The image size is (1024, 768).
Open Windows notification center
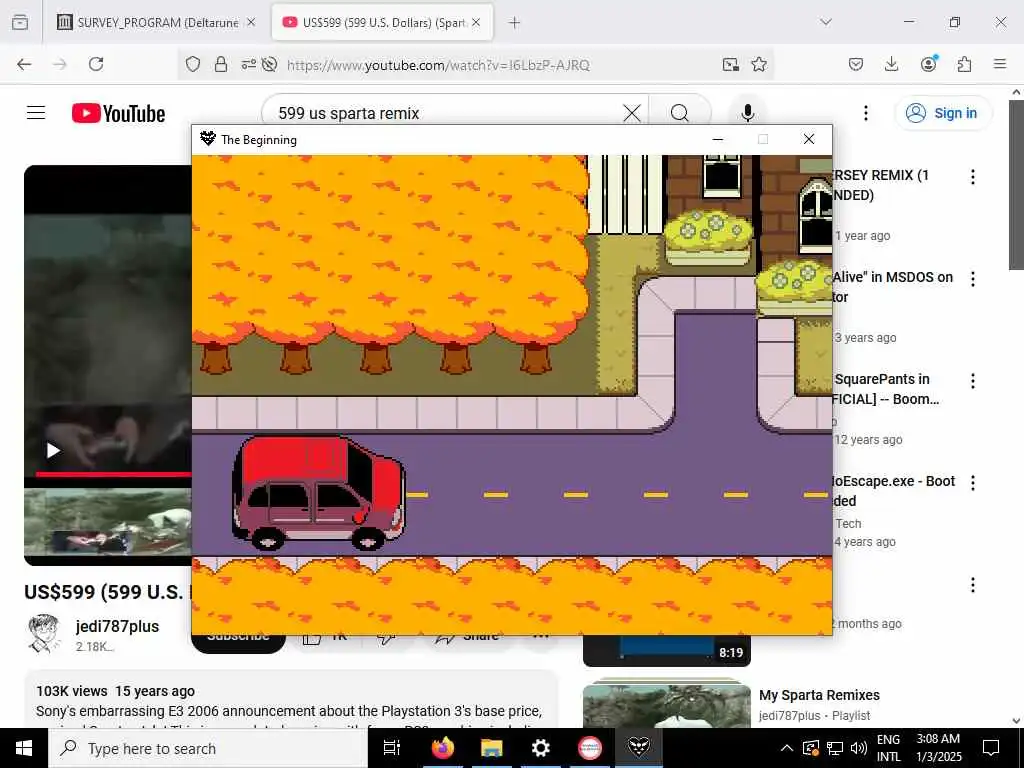tap(991, 748)
